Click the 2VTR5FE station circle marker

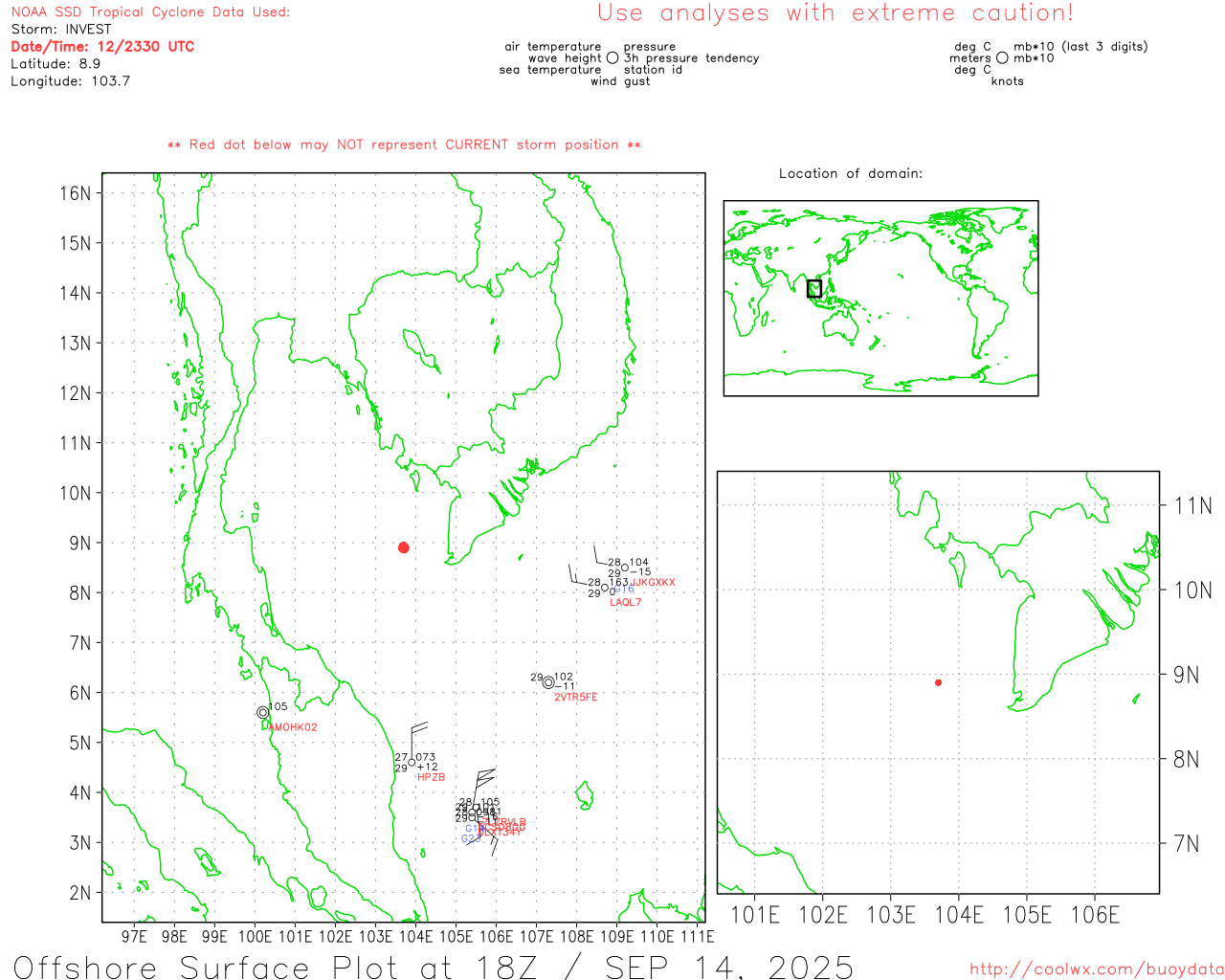point(548,682)
